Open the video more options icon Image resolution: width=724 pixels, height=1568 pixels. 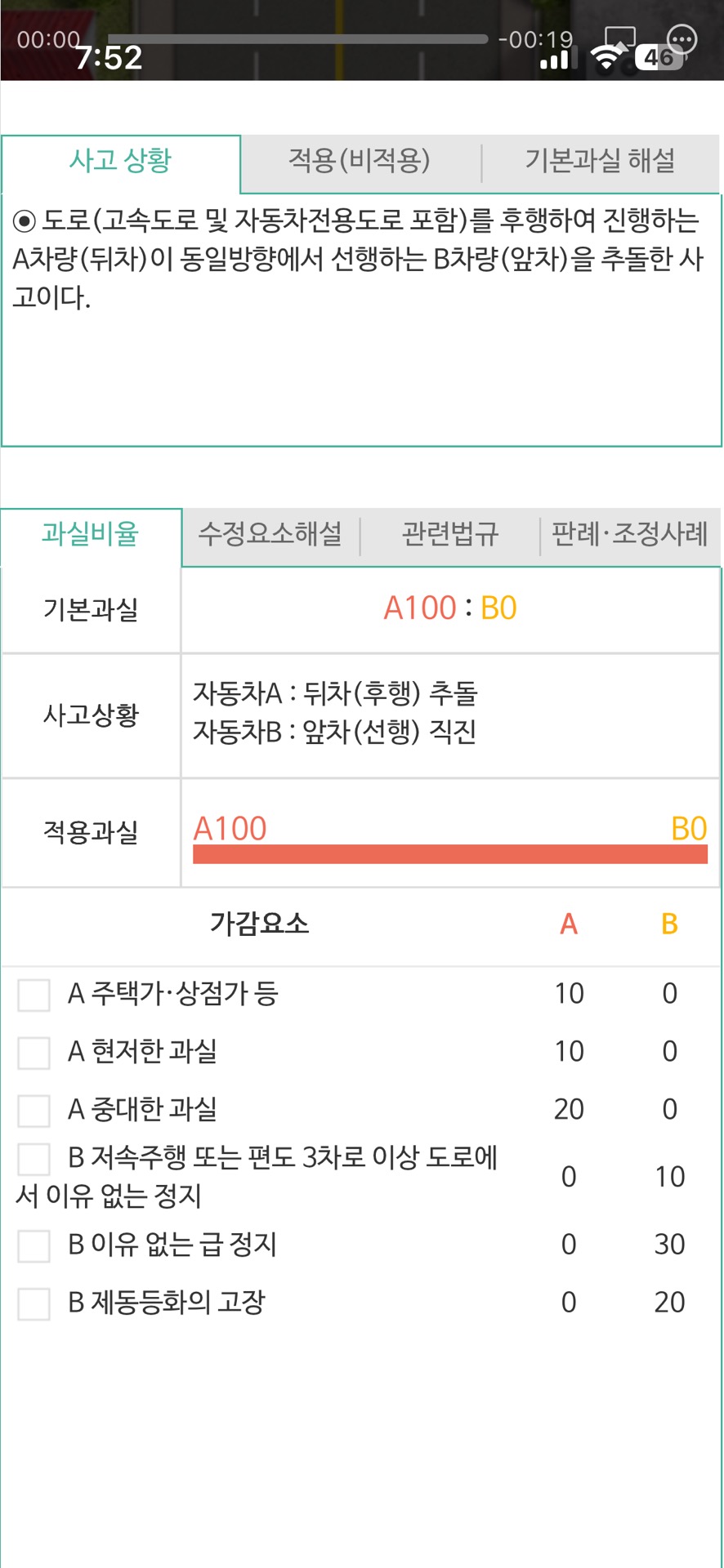click(x=682, y=38)
